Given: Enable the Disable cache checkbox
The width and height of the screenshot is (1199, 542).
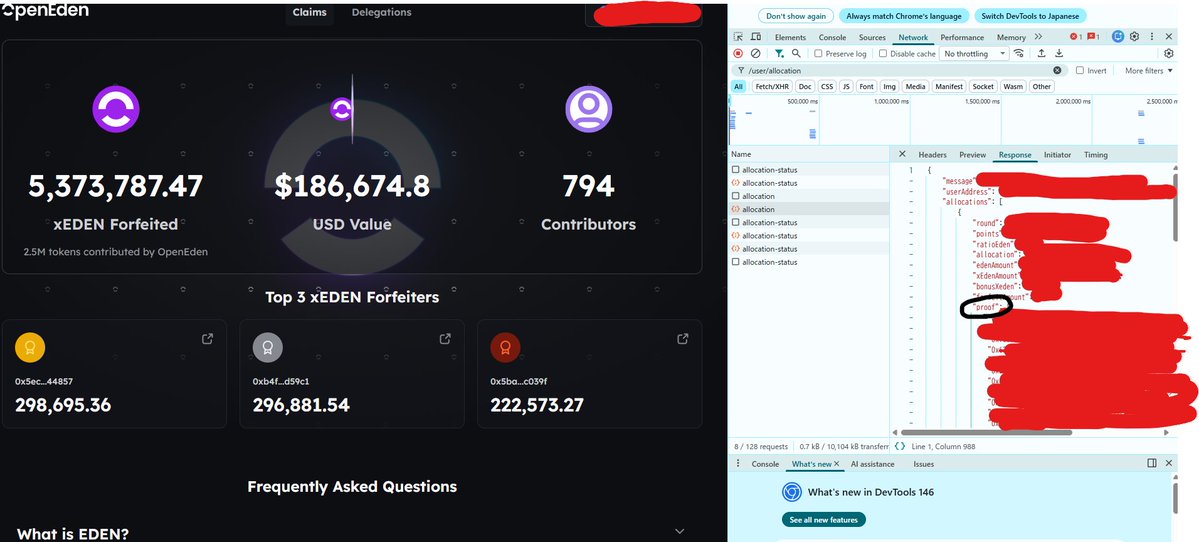Looking at the screenshot, I should (883, 54).
